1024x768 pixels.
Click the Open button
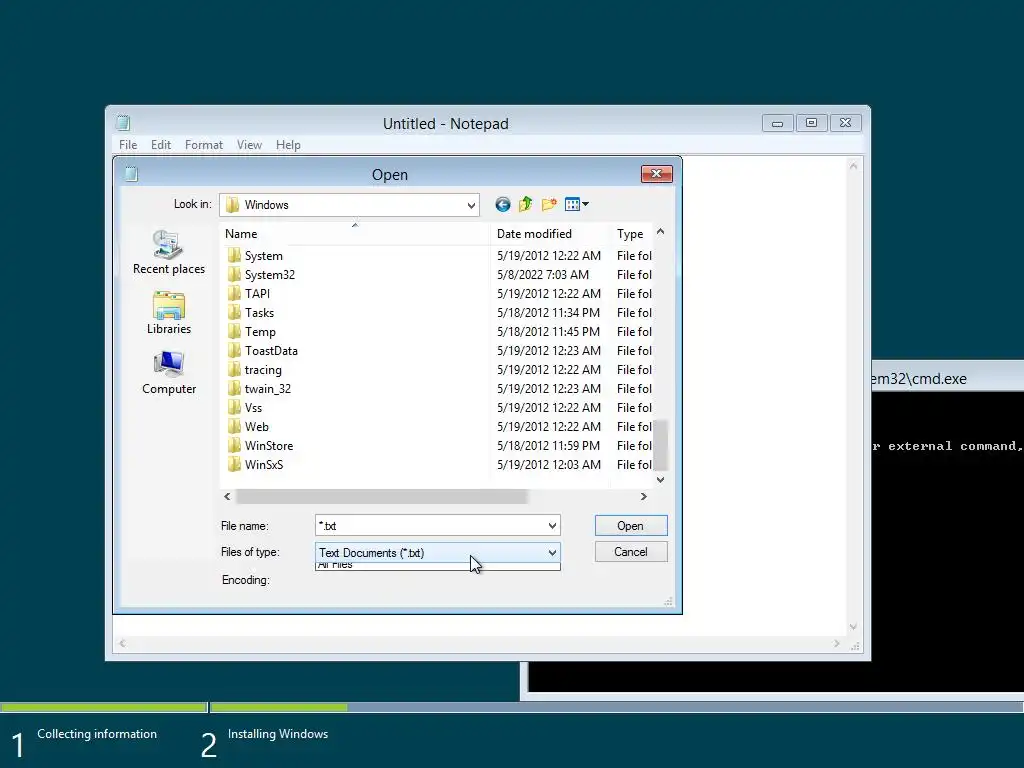point(631,526)
